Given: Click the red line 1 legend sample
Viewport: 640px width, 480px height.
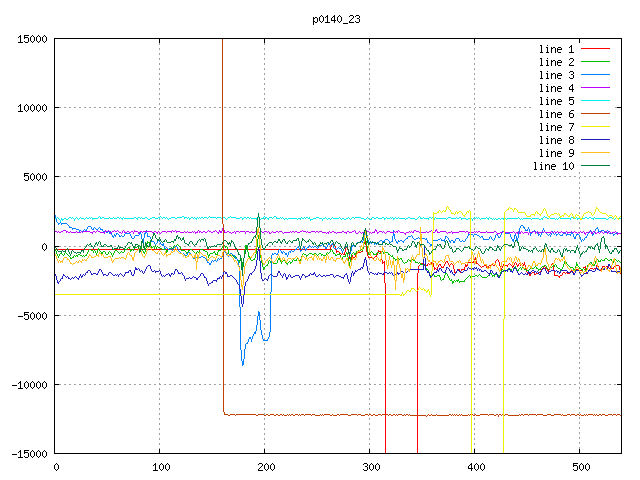Looking at the screenshot, I should [x=596, y=49].
